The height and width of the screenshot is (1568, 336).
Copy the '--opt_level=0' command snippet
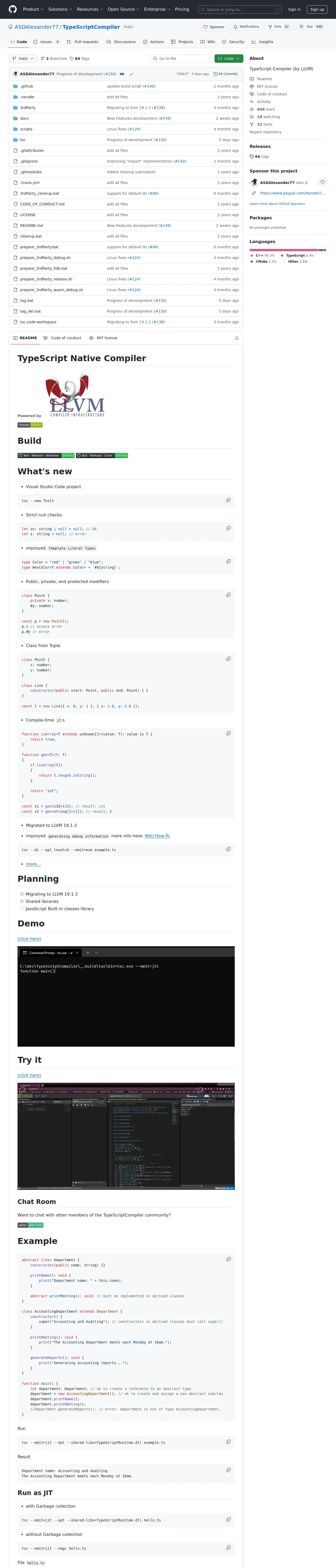[229, 849]
